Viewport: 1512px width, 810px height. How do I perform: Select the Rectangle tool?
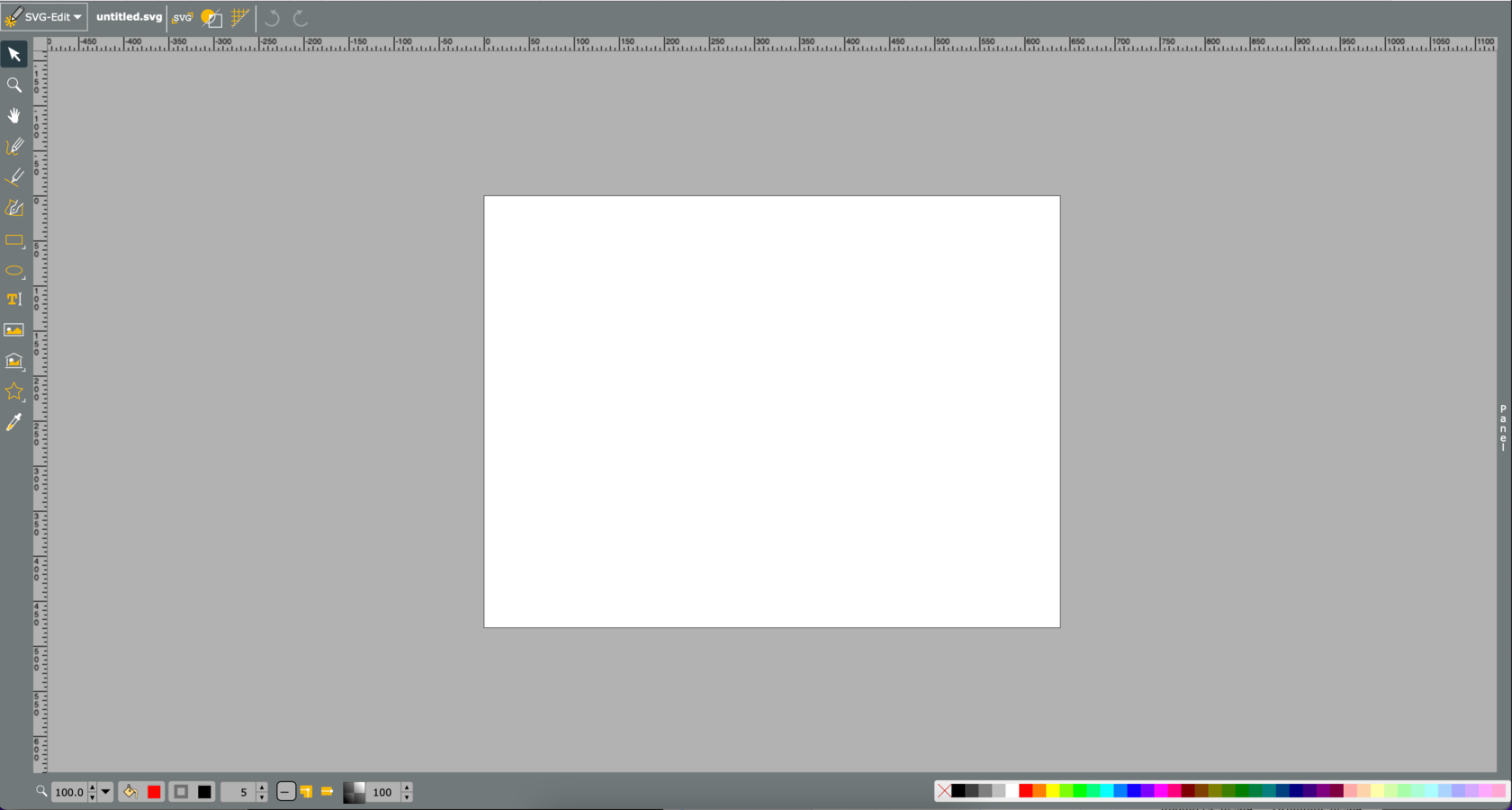click(x=14, y=240)
